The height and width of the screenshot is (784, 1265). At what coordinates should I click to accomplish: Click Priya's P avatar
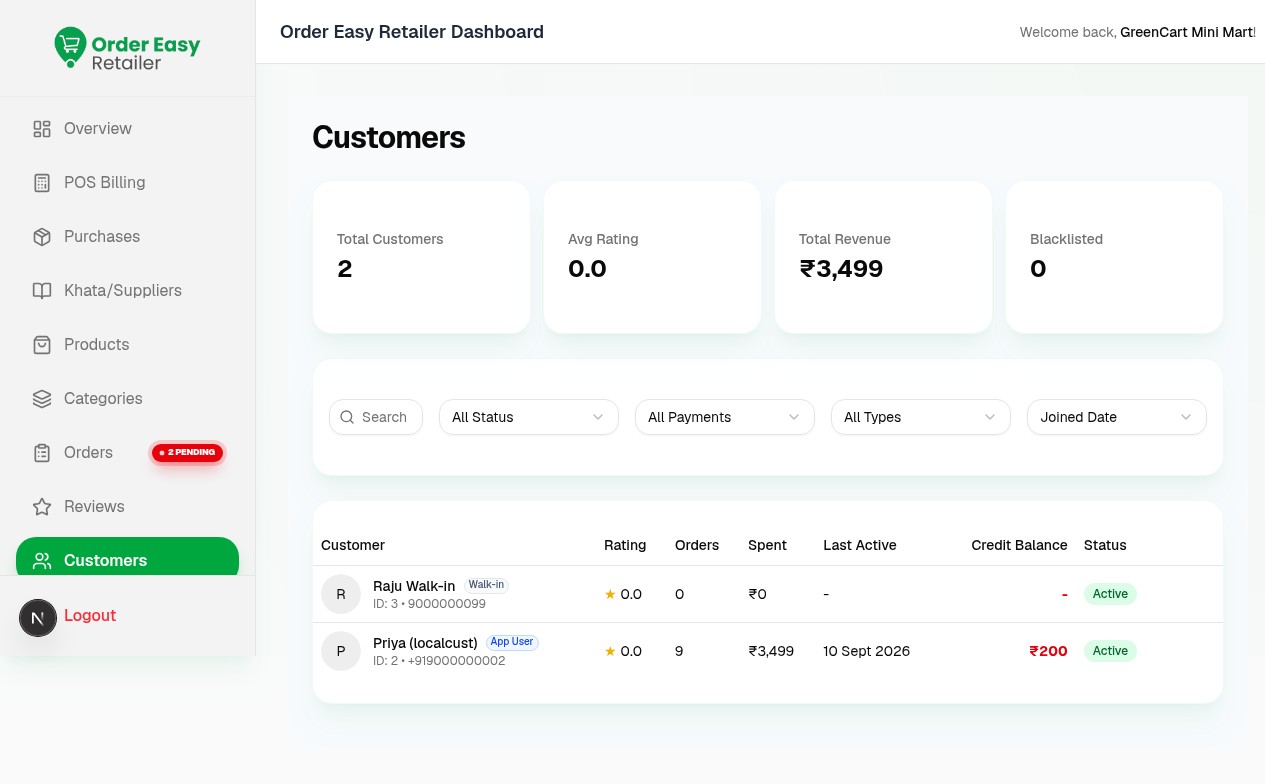click(341, 651)
